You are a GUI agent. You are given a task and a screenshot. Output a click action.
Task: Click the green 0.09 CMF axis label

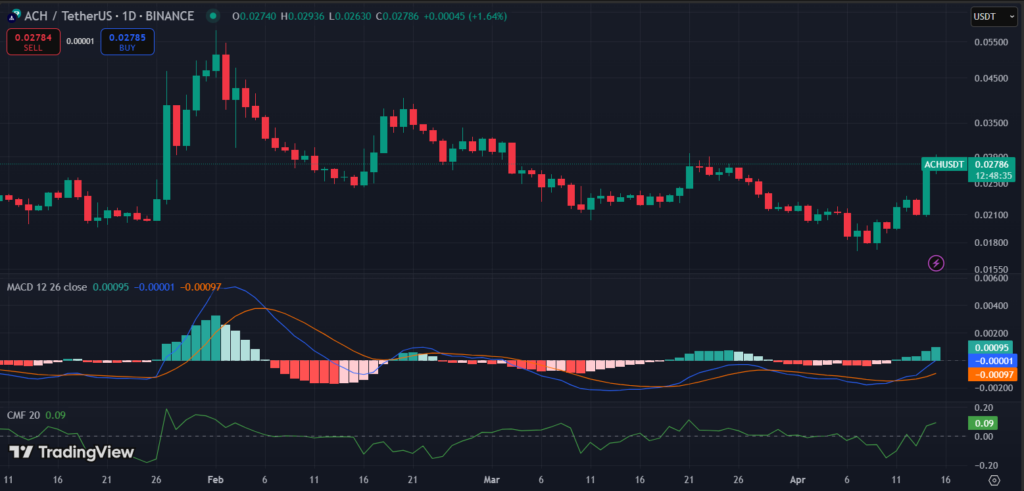[x=985, y=423]
